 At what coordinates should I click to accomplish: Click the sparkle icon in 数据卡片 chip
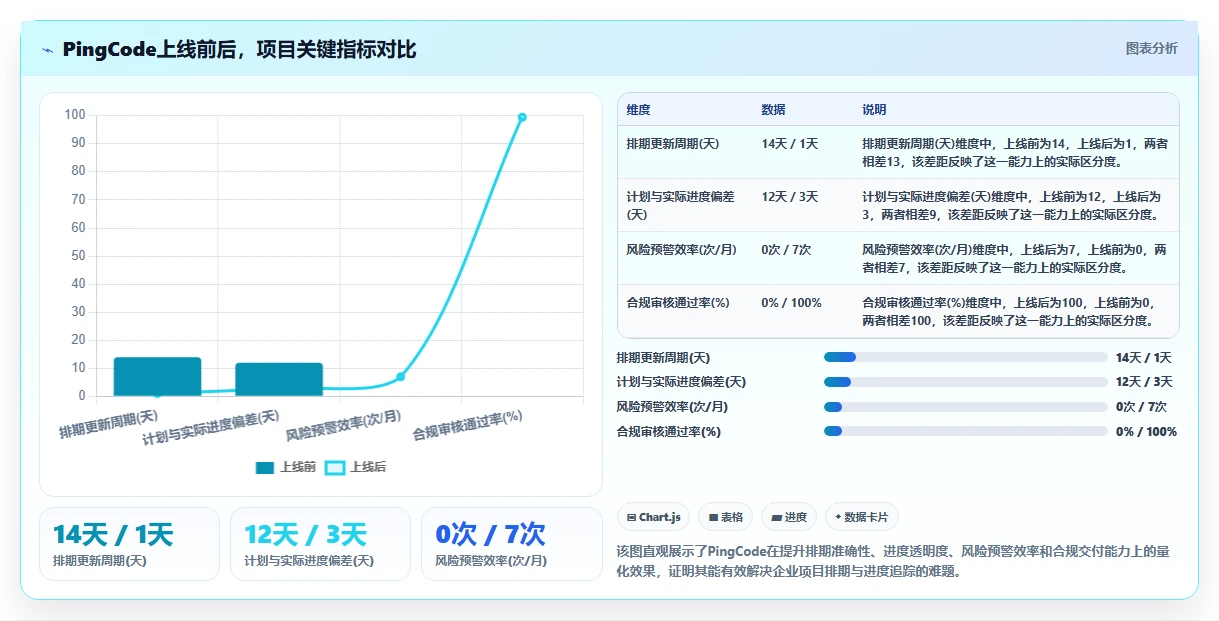point(838,517)
